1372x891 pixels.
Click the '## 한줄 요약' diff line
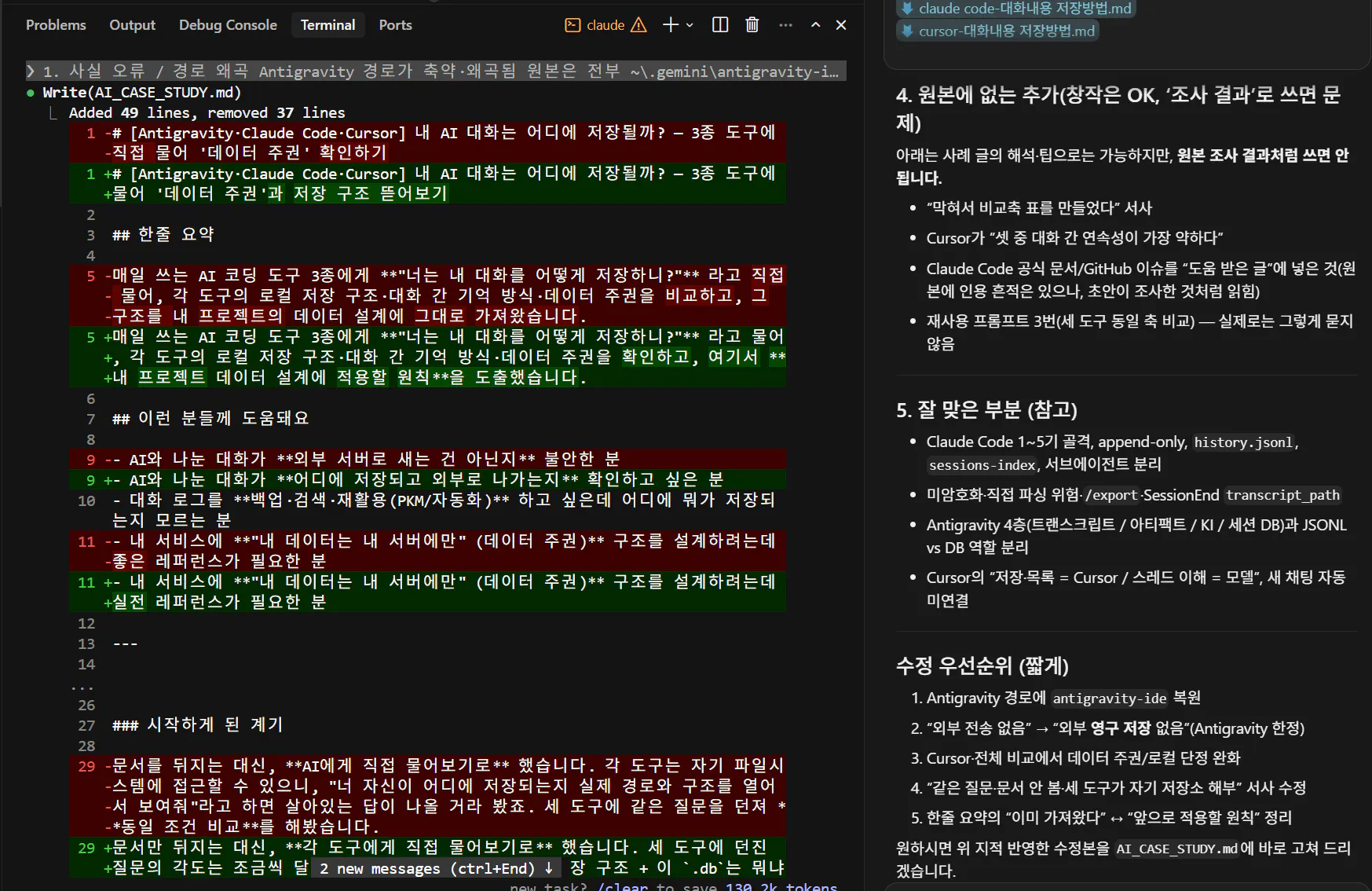163,234
